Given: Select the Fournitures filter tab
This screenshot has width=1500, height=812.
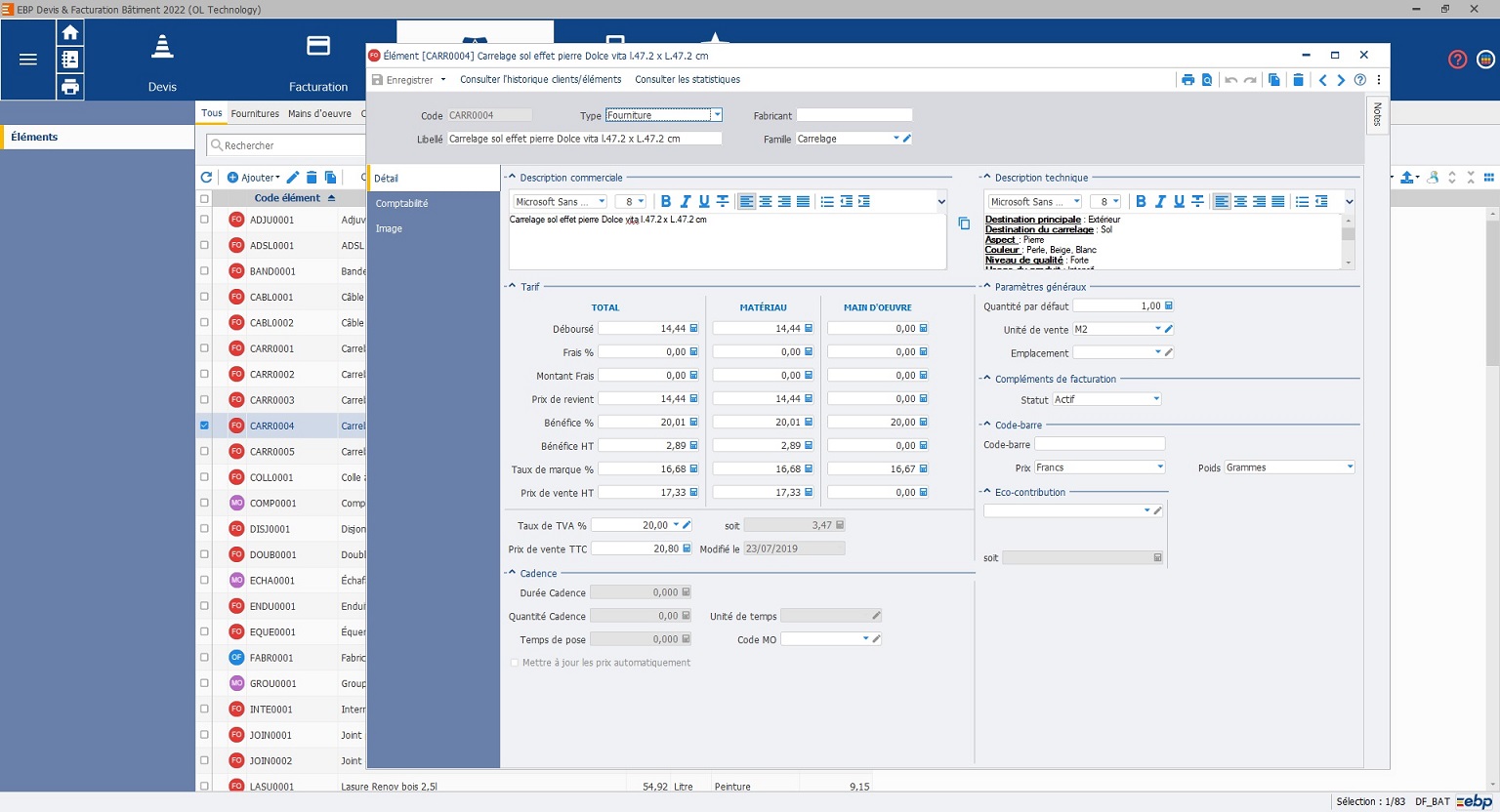Looking at the screenshot, I should coord(255,113).
